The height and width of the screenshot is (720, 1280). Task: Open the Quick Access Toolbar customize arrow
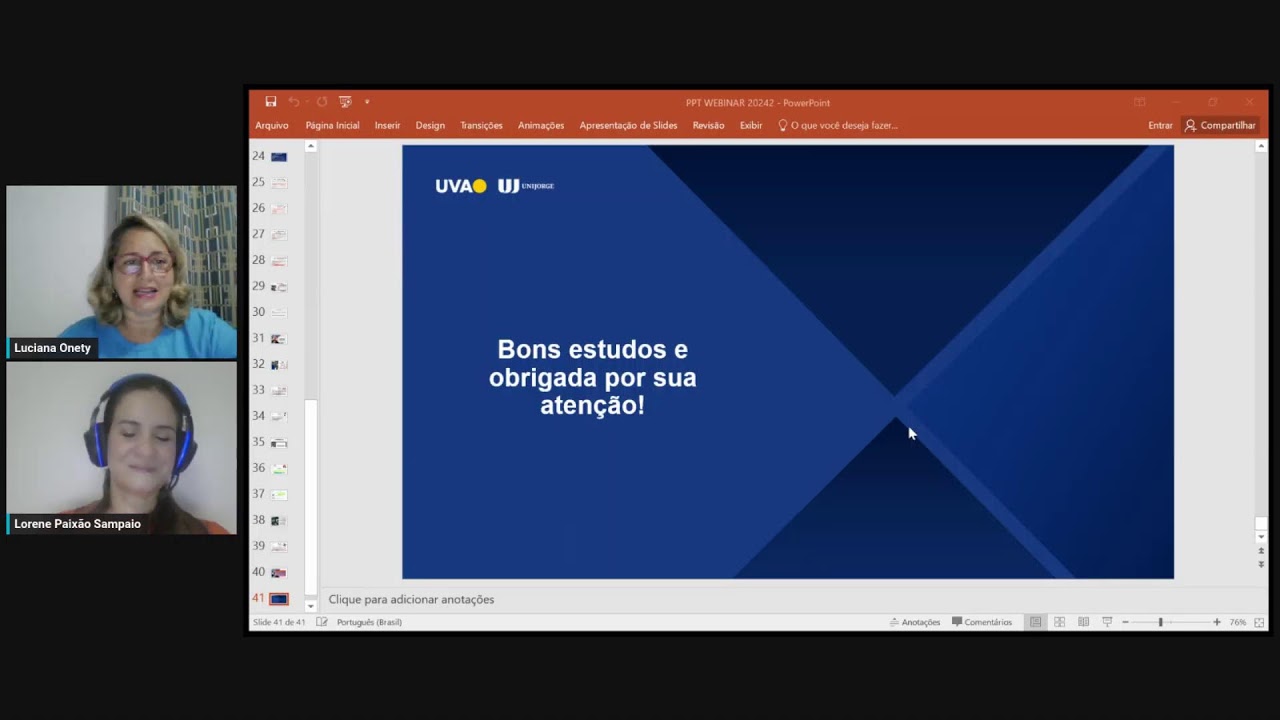pyautogui.click(x=367, y=102)
